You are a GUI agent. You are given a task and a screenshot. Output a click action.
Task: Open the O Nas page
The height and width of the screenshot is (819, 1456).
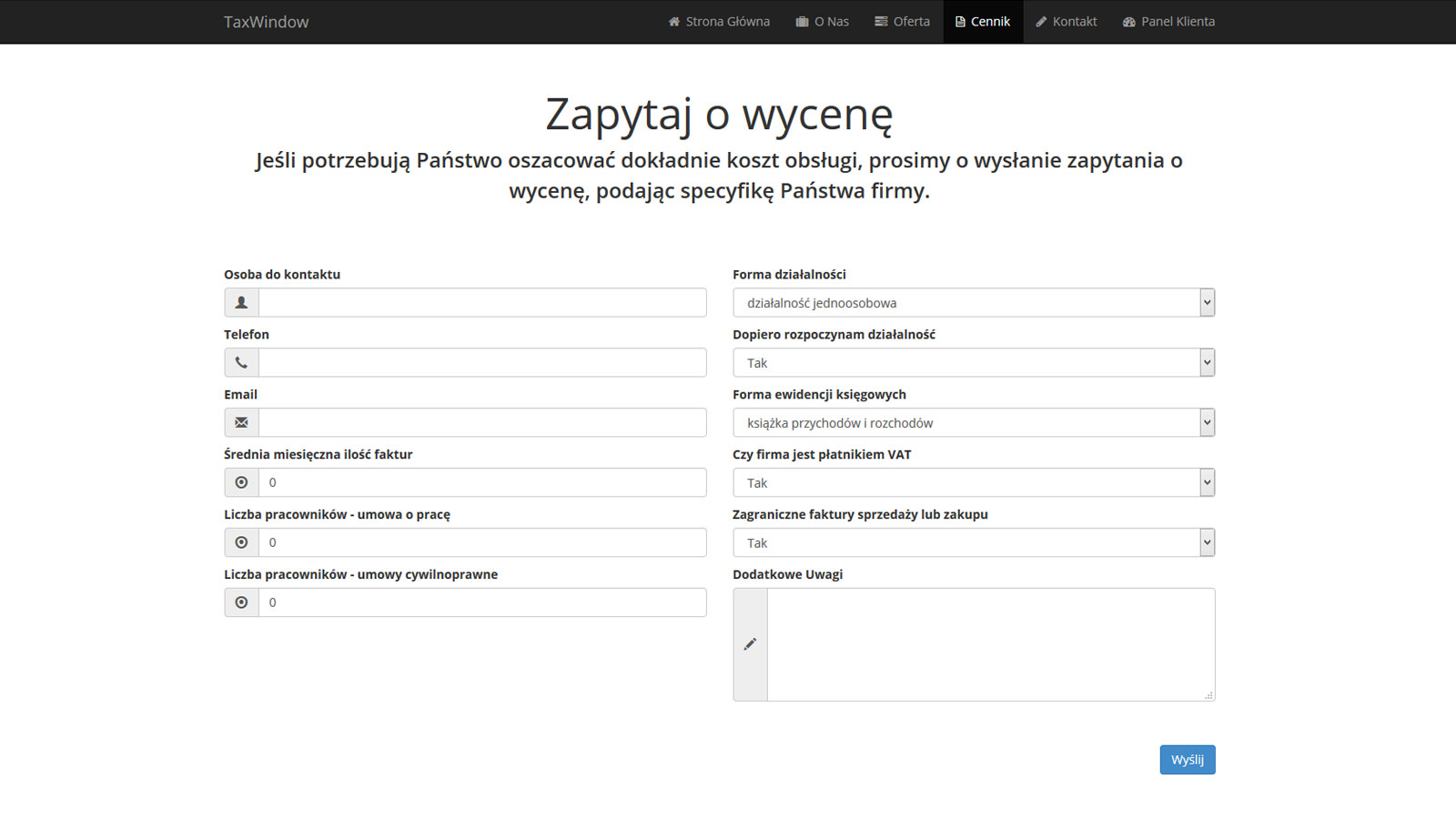point(822,22)
